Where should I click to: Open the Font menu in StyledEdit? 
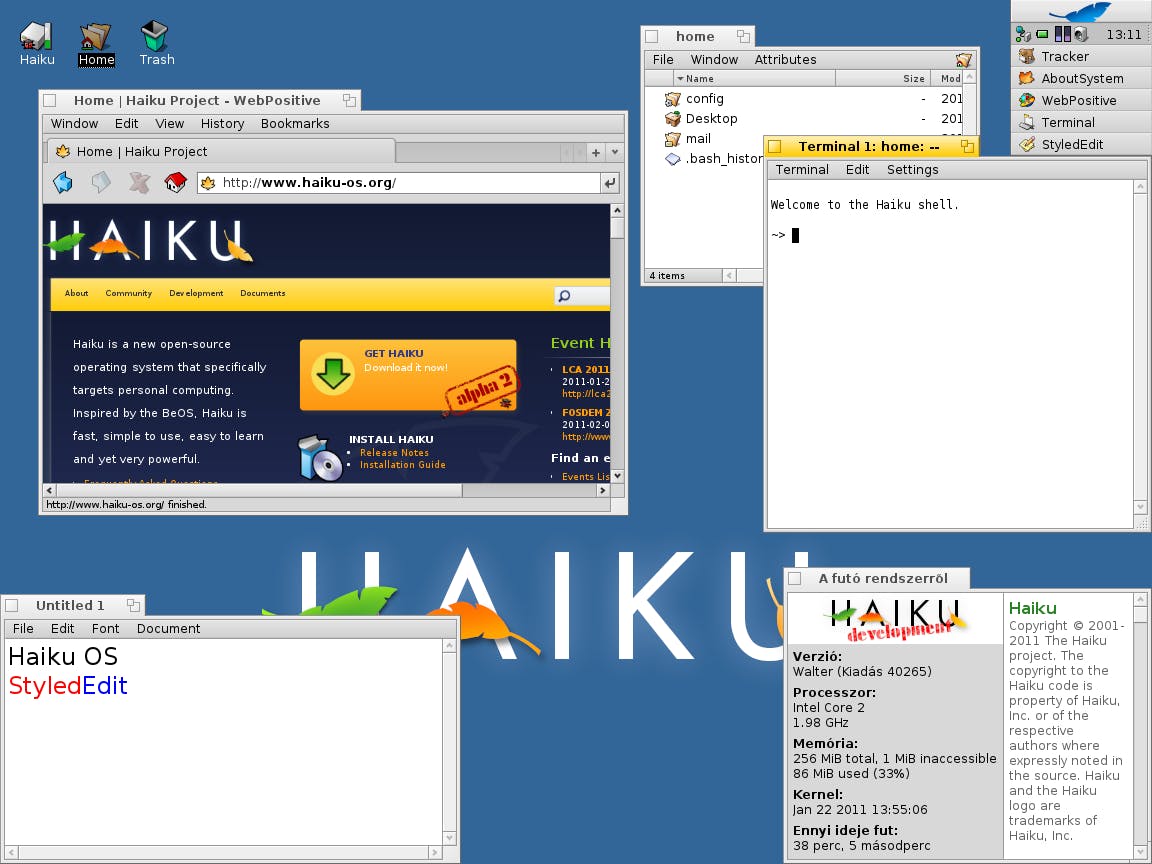pyautogui.click(x=105, y=629)
